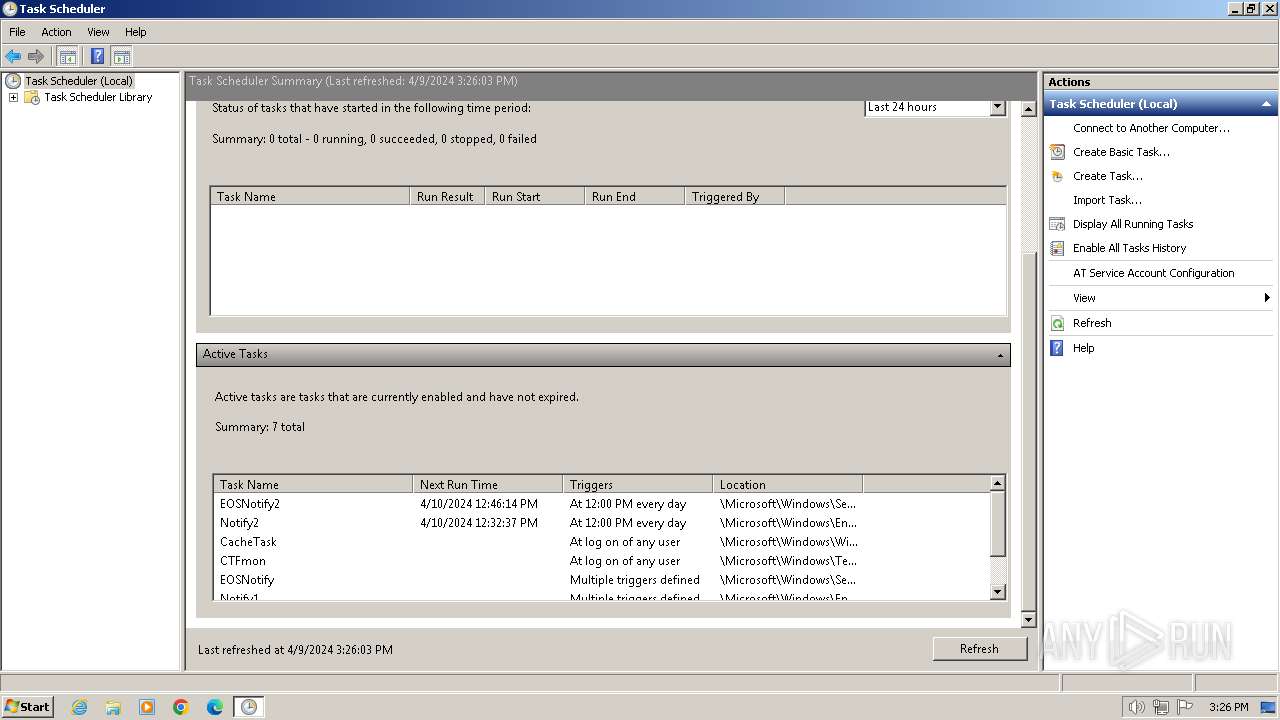This screenshot has height=720, width=1280.
Task: Click the Help icon in Actions pane
Action: (1057, 348)
